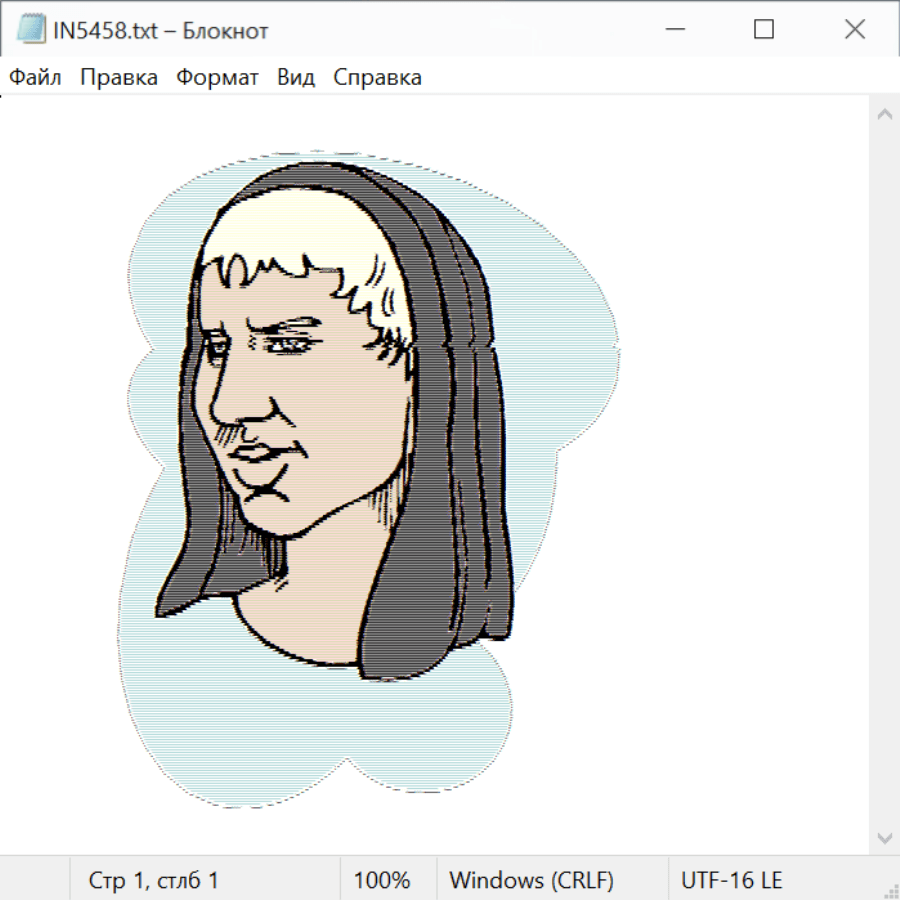Image resolution: width=900 pixels, height=900 pixels.
Task: Maximize the Блокнот window
Action: click(x=764, y=30)
